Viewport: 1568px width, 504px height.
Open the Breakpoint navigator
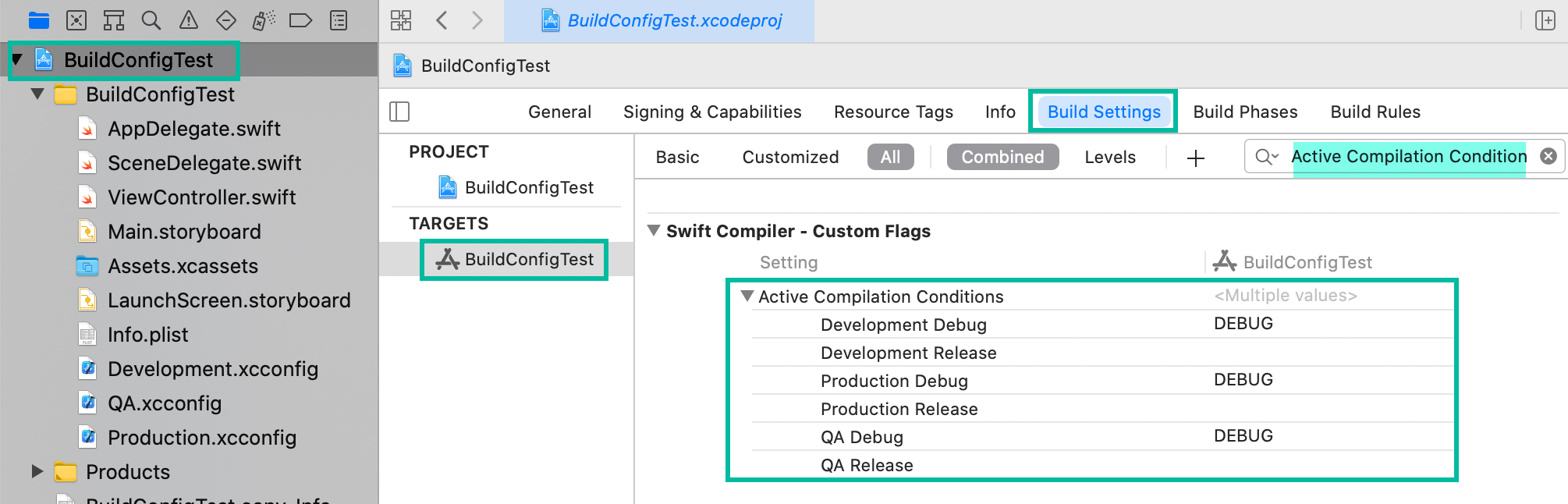(300, 20)
